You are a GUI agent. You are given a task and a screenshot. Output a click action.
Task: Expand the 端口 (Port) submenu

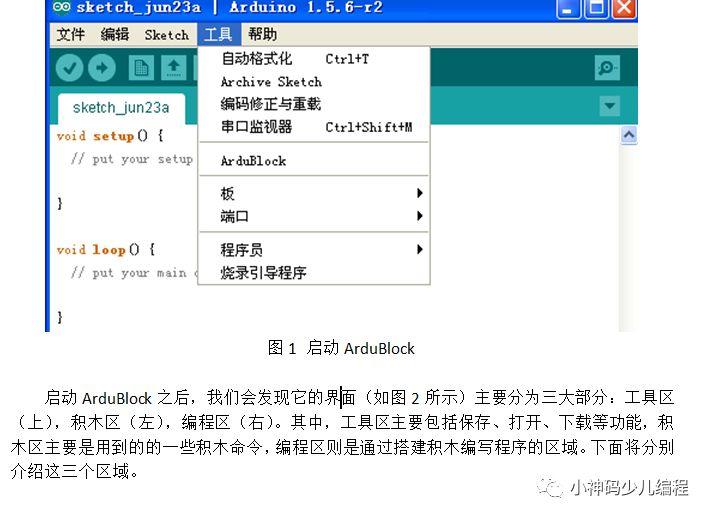314,216
